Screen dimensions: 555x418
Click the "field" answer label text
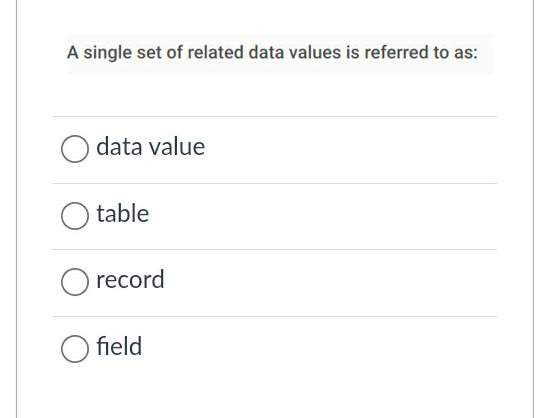coord(119,346)
